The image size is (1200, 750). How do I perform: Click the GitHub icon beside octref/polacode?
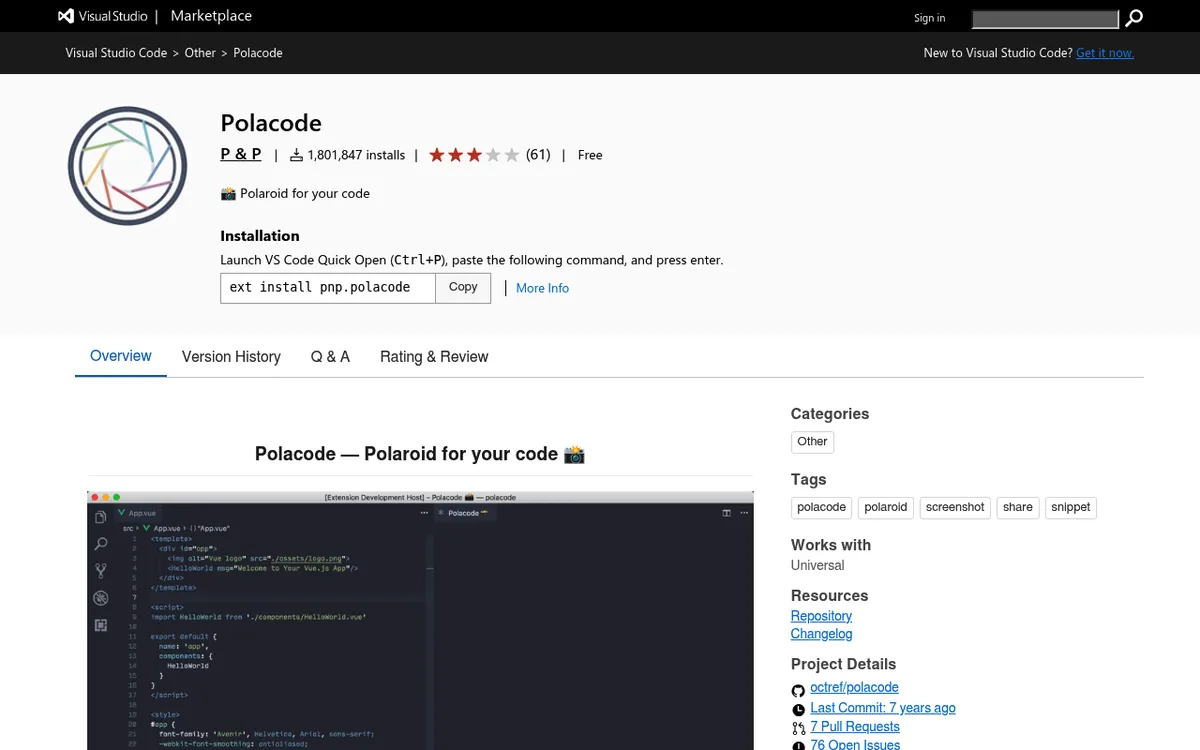click(798, 690)
